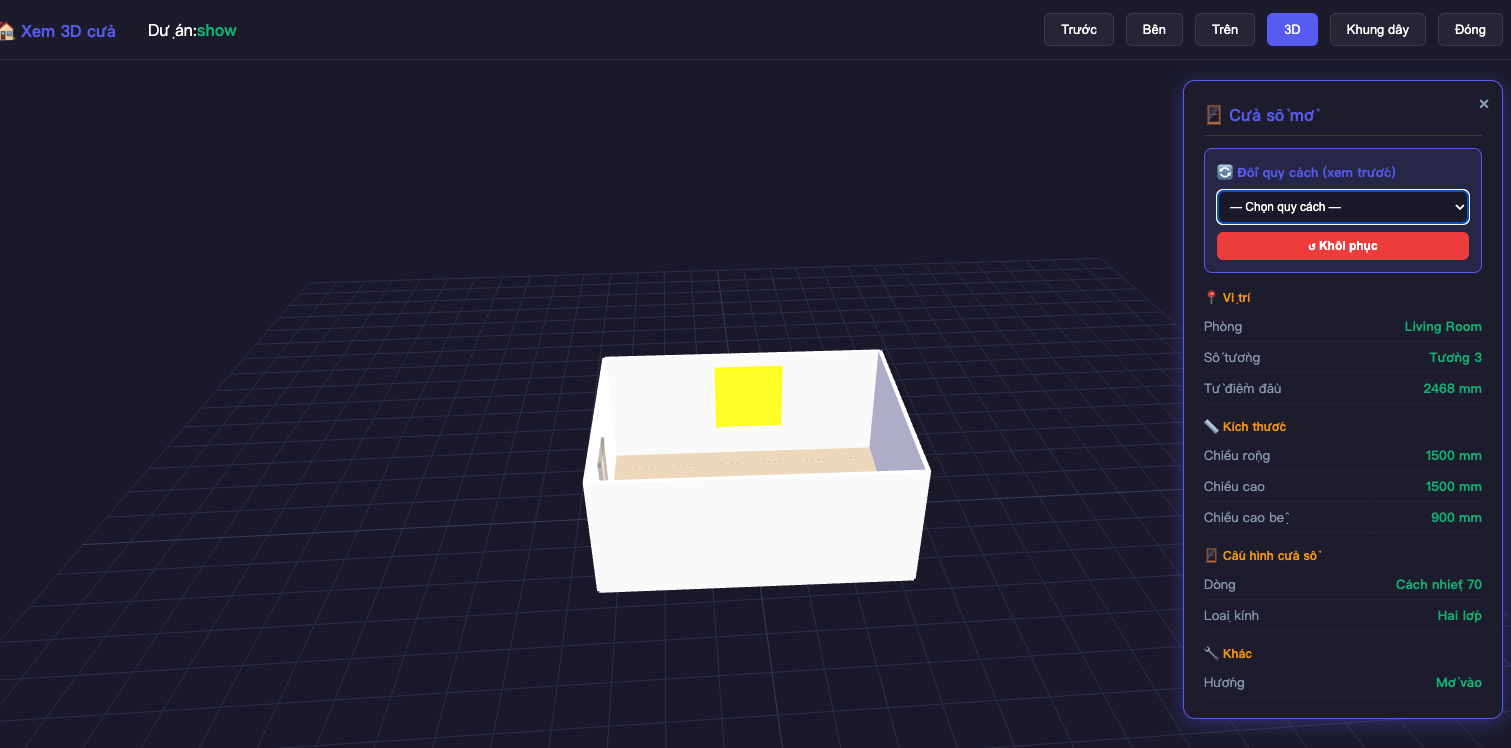Click the "2468 mm" value

[x=1453, y=388]
